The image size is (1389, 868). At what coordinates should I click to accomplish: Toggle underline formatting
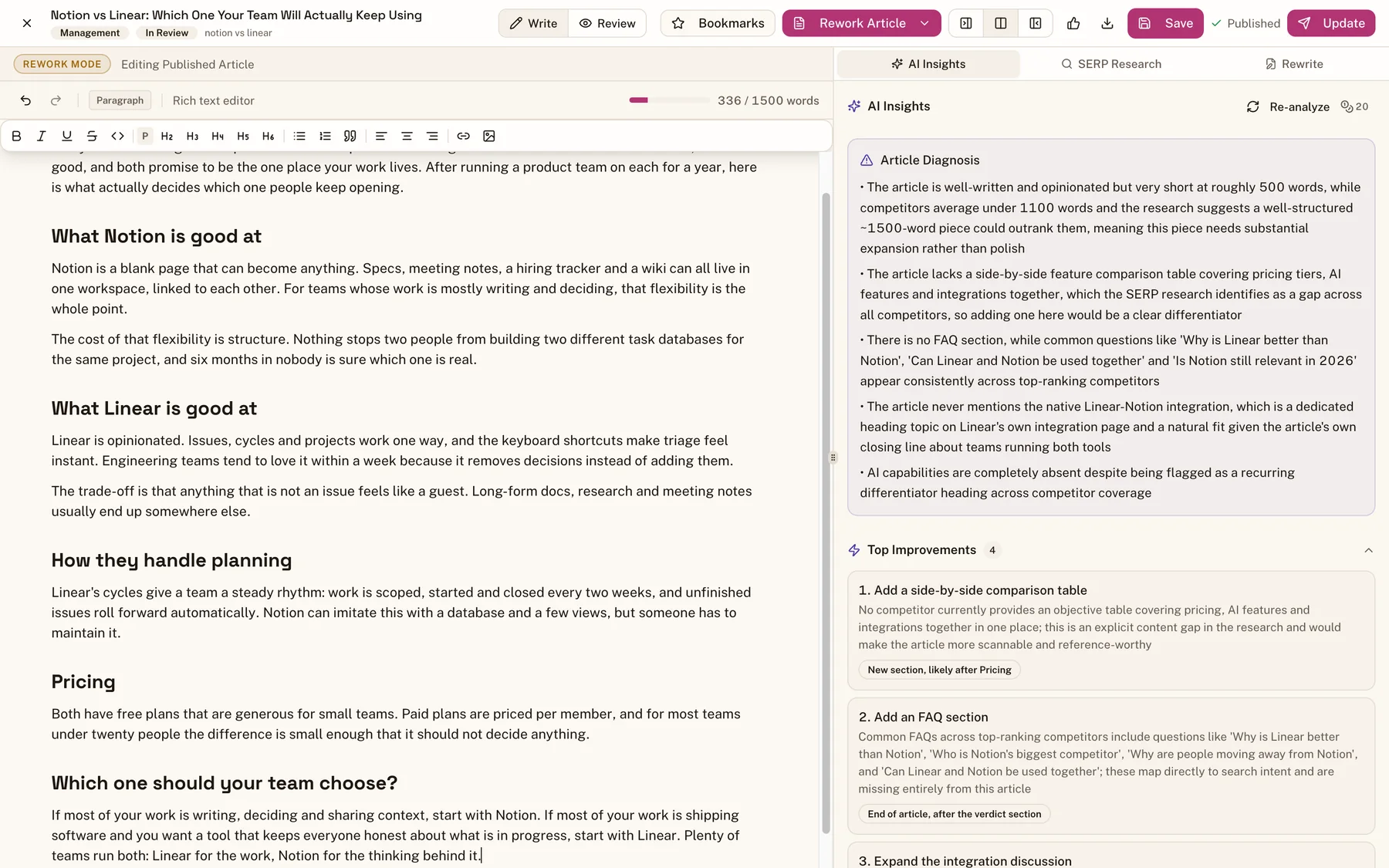67,136
